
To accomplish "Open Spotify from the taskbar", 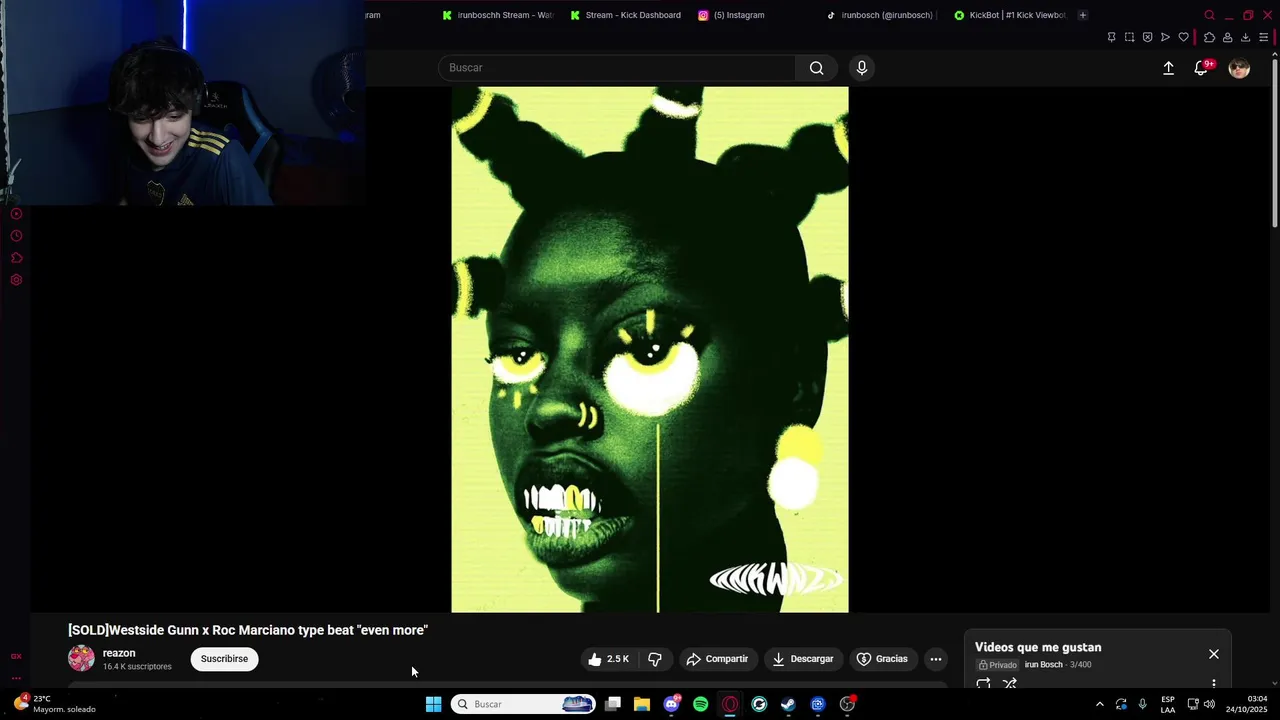I will coord(701,704).
